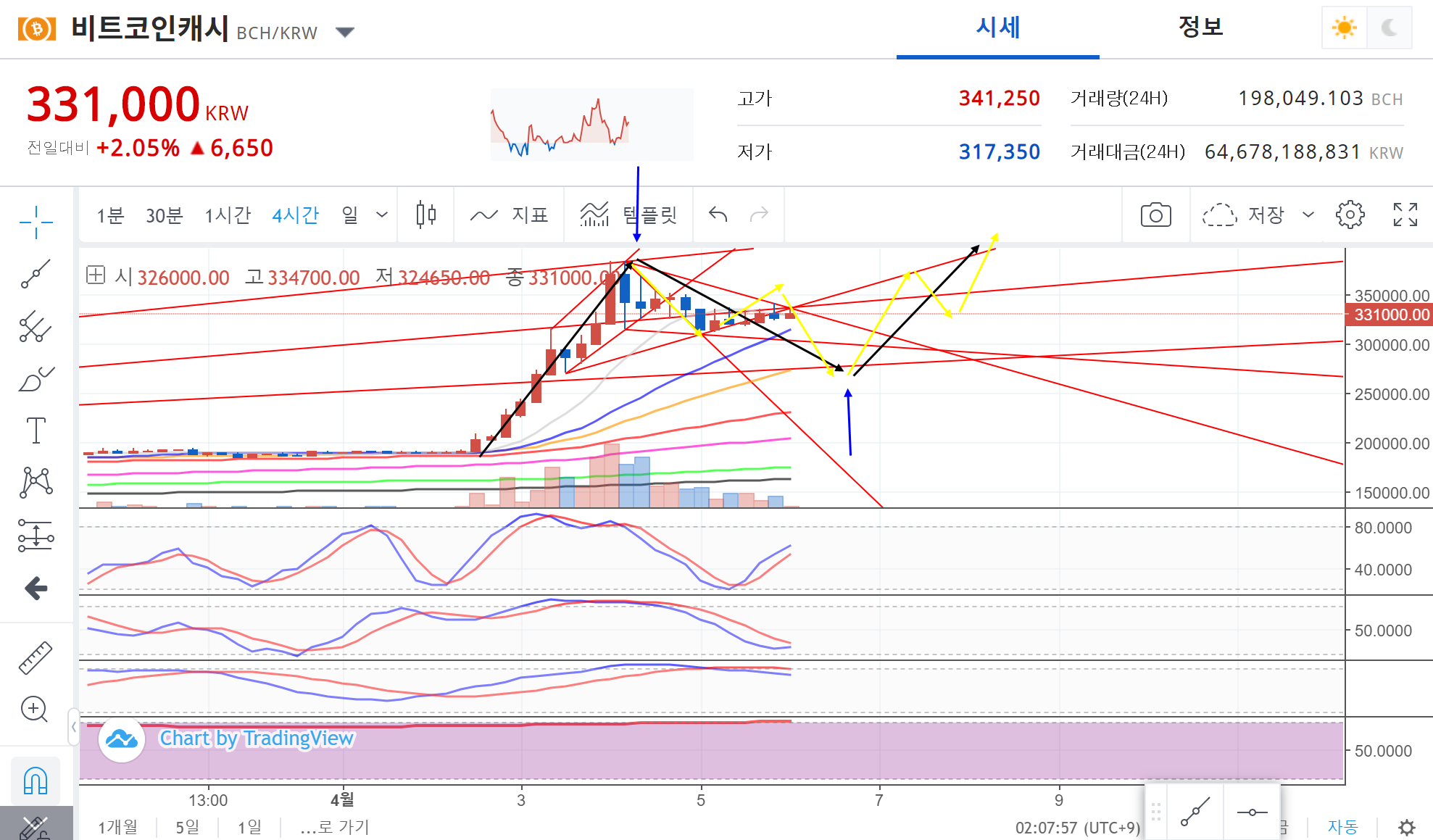This screenshot has width=1433, height=840.
Task: Switch to the 정보 tab
Action: coord(1200,28)
